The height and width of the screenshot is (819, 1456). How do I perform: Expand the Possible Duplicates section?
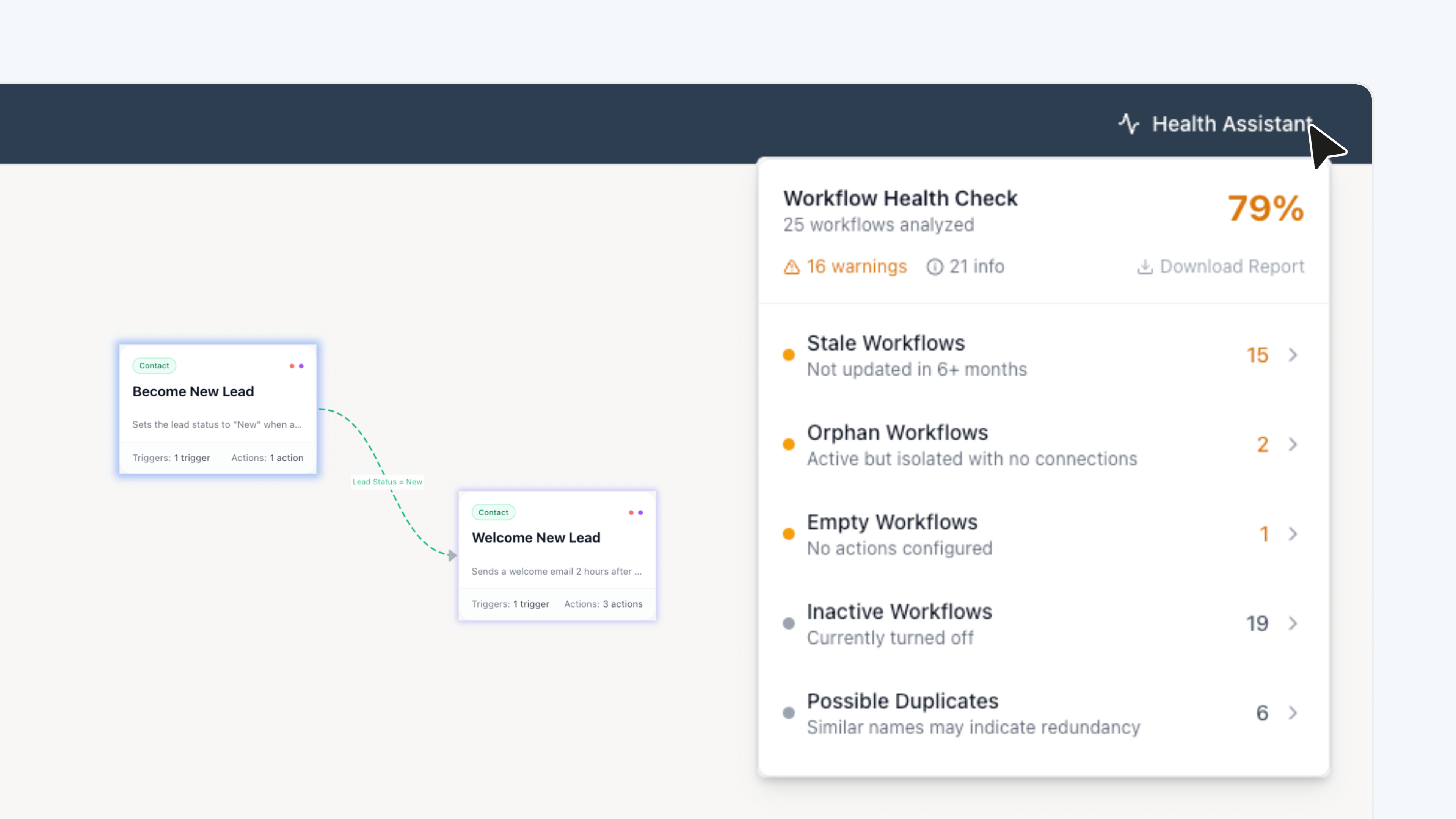(1294, 713)
